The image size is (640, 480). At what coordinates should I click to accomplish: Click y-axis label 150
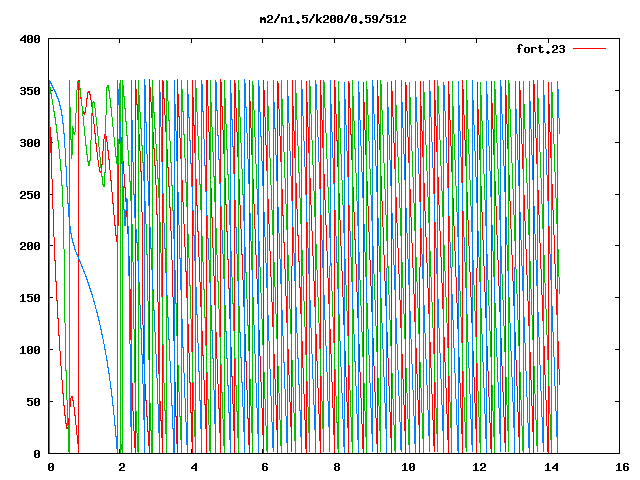coord(30,298)
